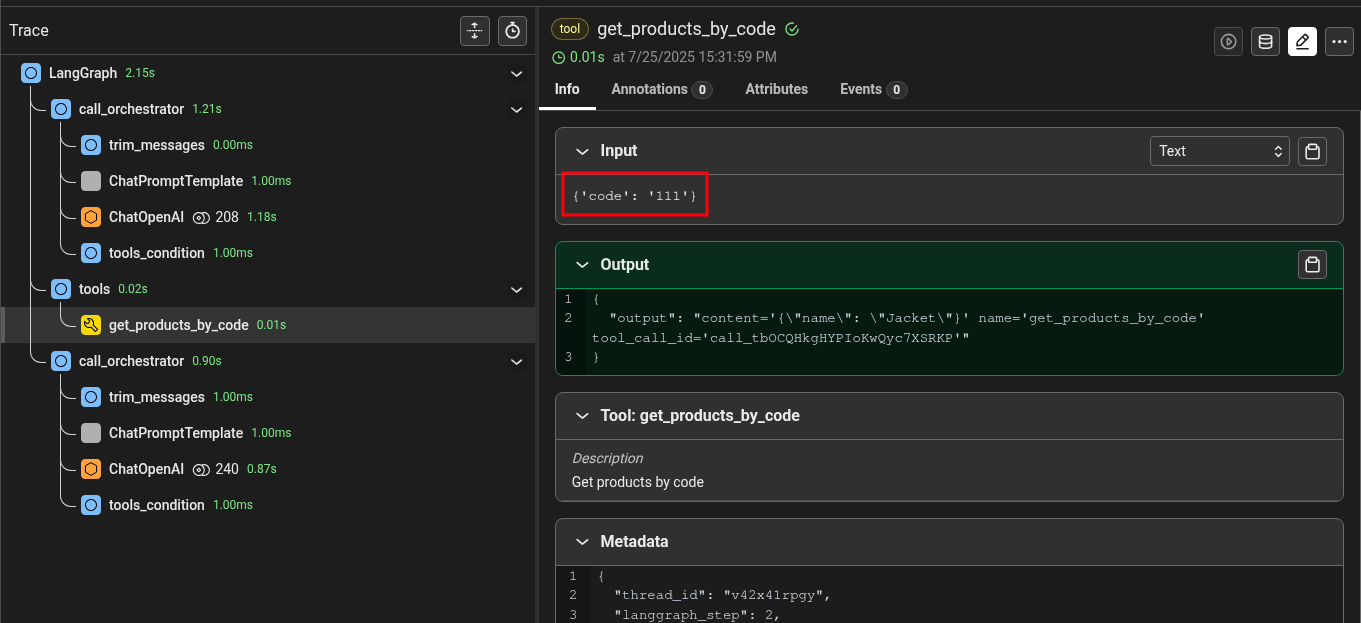Collapse the tools span chevron
The image size is (1361, 623).
pos(516,290)
